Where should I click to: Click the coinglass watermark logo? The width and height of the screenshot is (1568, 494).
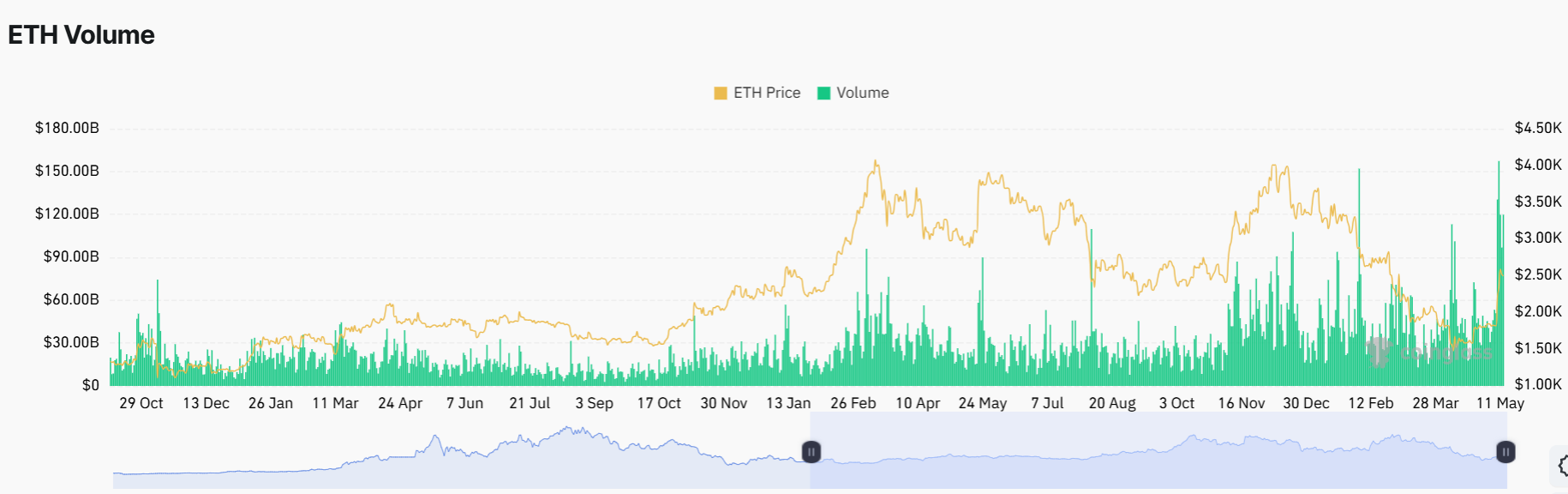pyautogui.click(x=1379, y=351)
